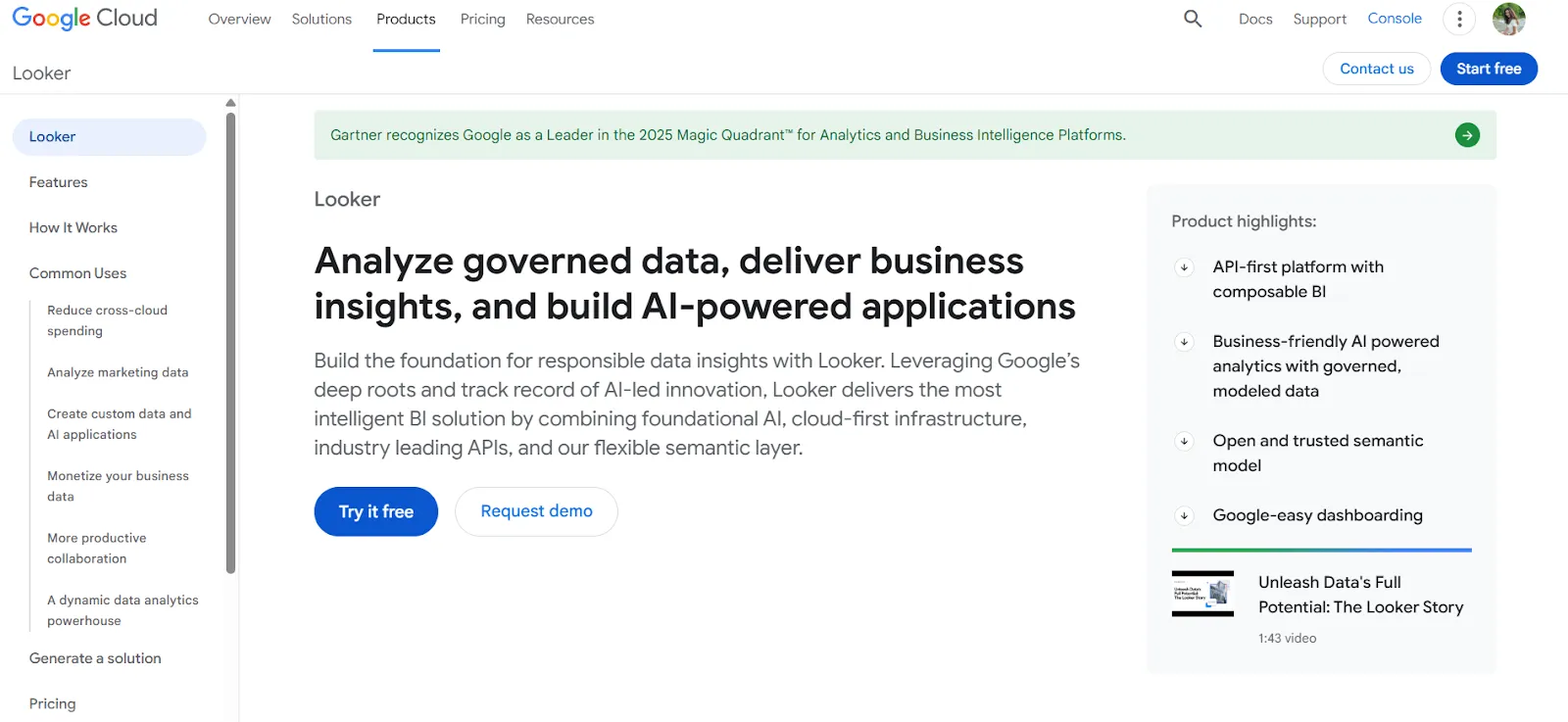Open the three-dot more options menu
The width and height of the screenshot is (1568, 722).
point(1458,19)
